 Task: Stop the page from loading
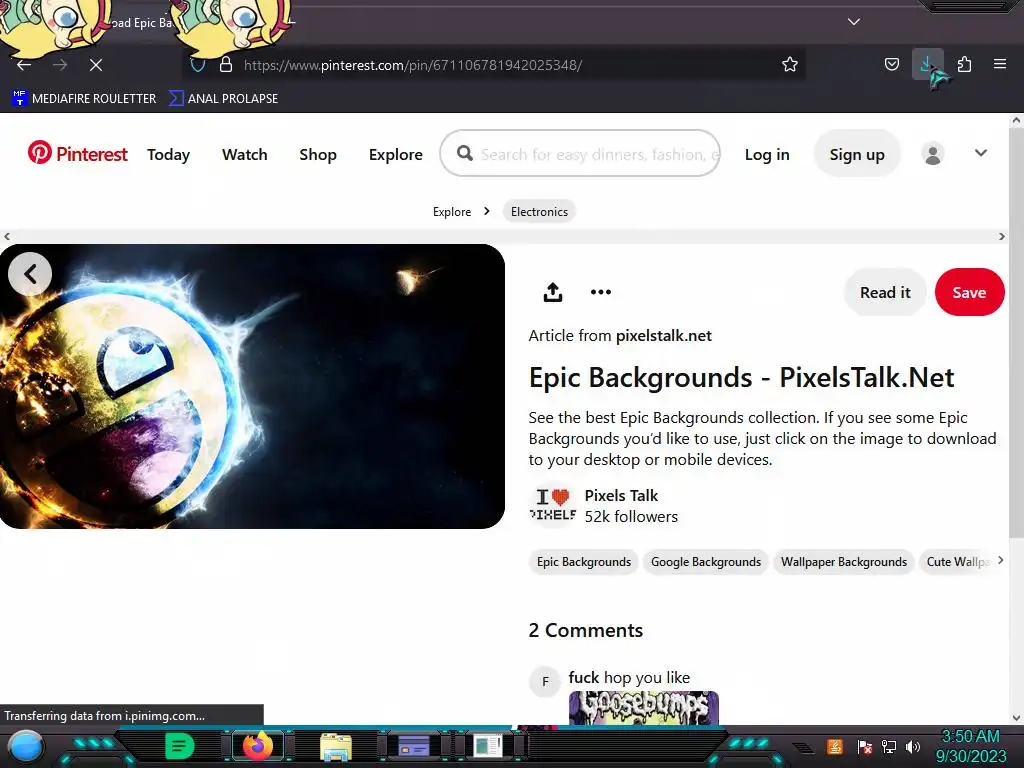[x=95, y=65]
